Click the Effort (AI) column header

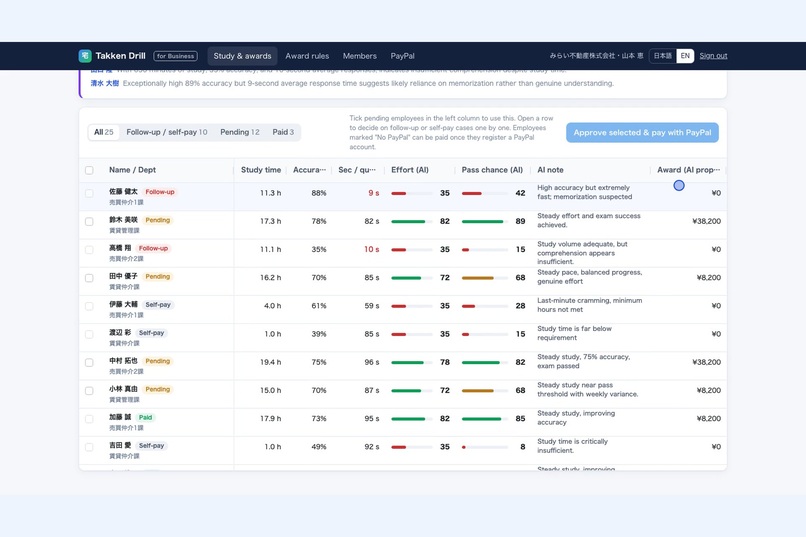pos(410,170)
